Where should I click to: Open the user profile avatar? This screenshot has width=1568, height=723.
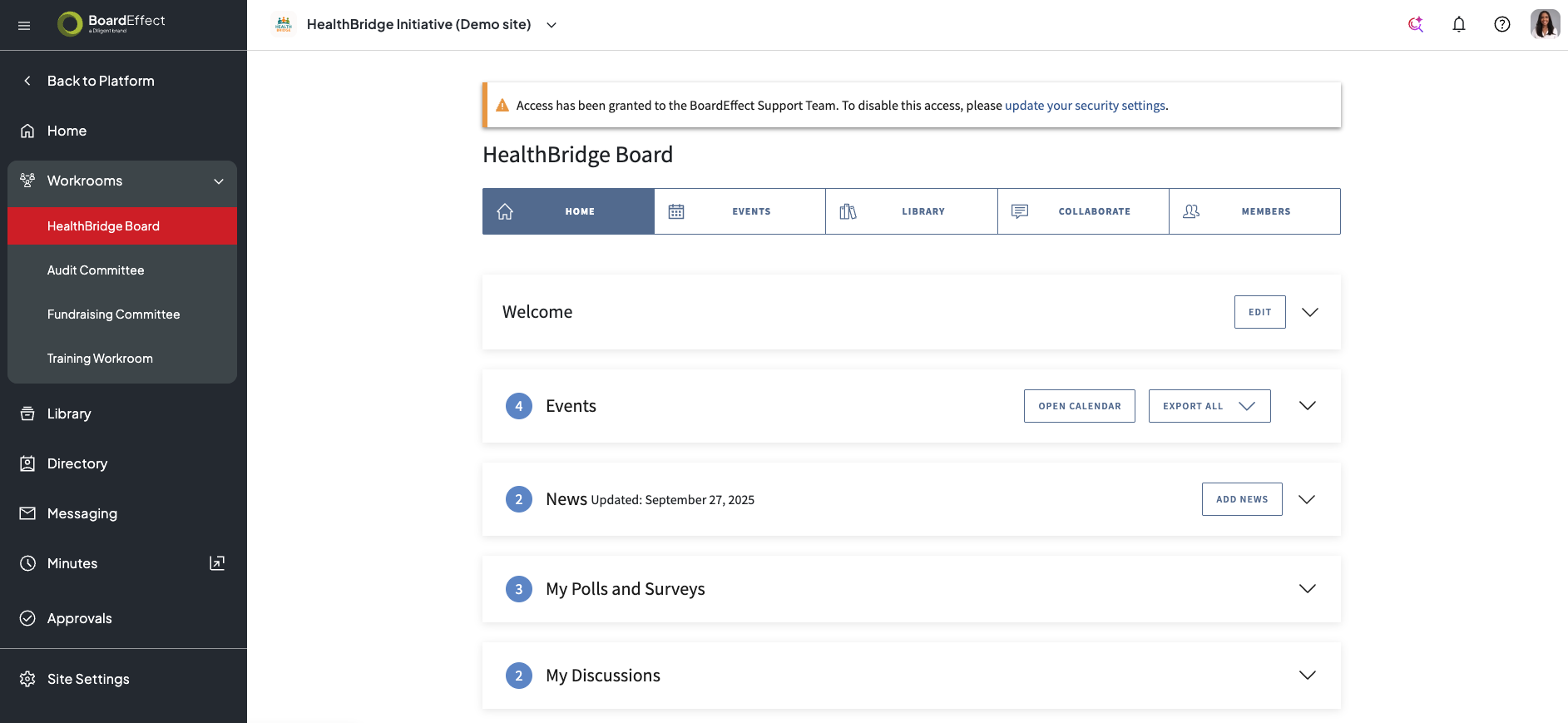(1545, 24)
